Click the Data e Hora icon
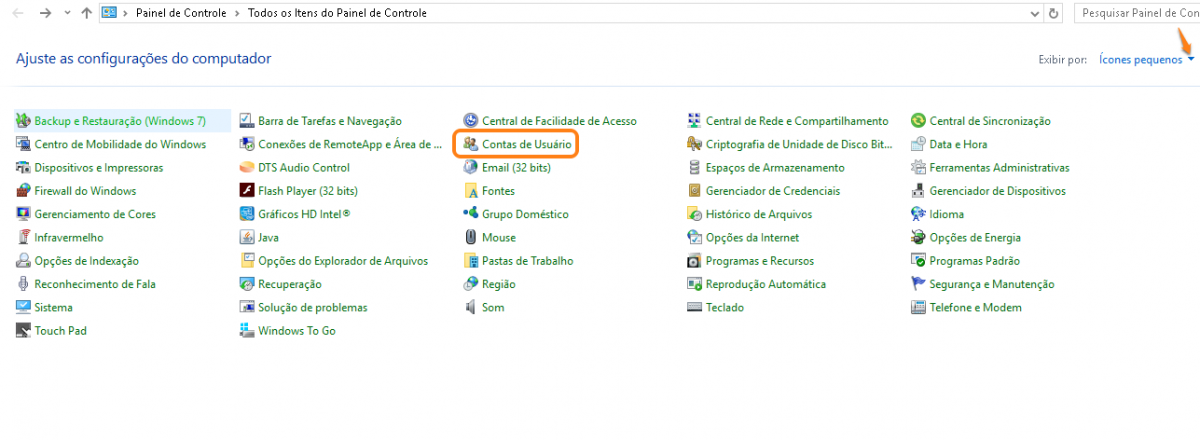Screen dimensions: 1200x440 coord(919,144)
